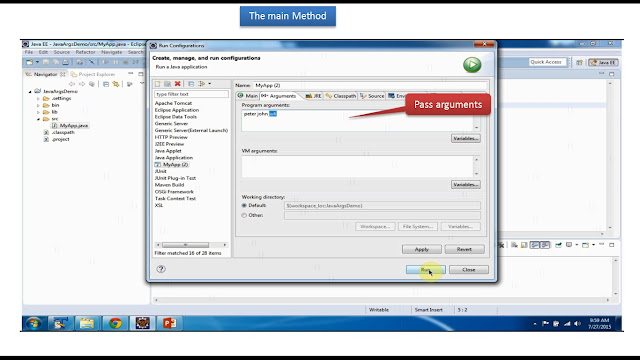Screen dimensions: 640x360
Task: Select the Default working directory radio button
Action: 244,205
